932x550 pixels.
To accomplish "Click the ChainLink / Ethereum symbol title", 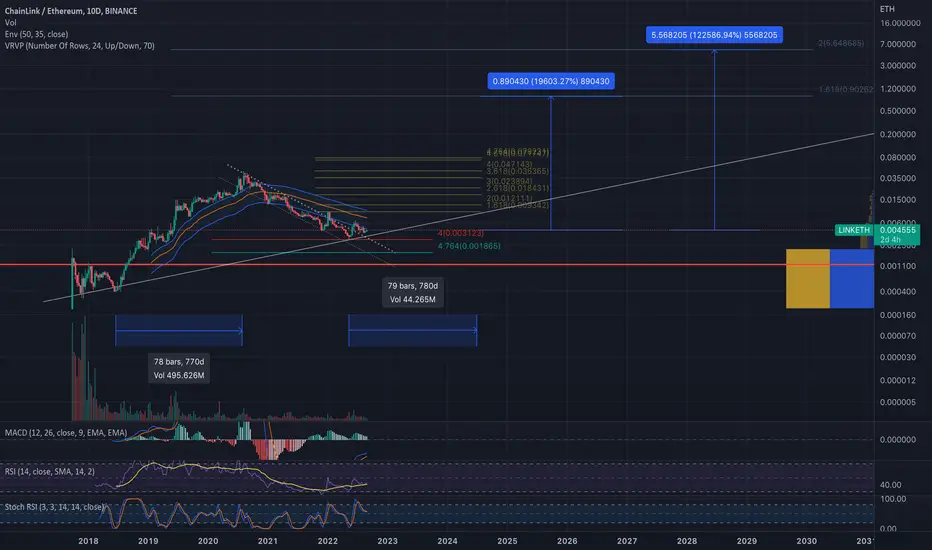I will pos(71,11).
